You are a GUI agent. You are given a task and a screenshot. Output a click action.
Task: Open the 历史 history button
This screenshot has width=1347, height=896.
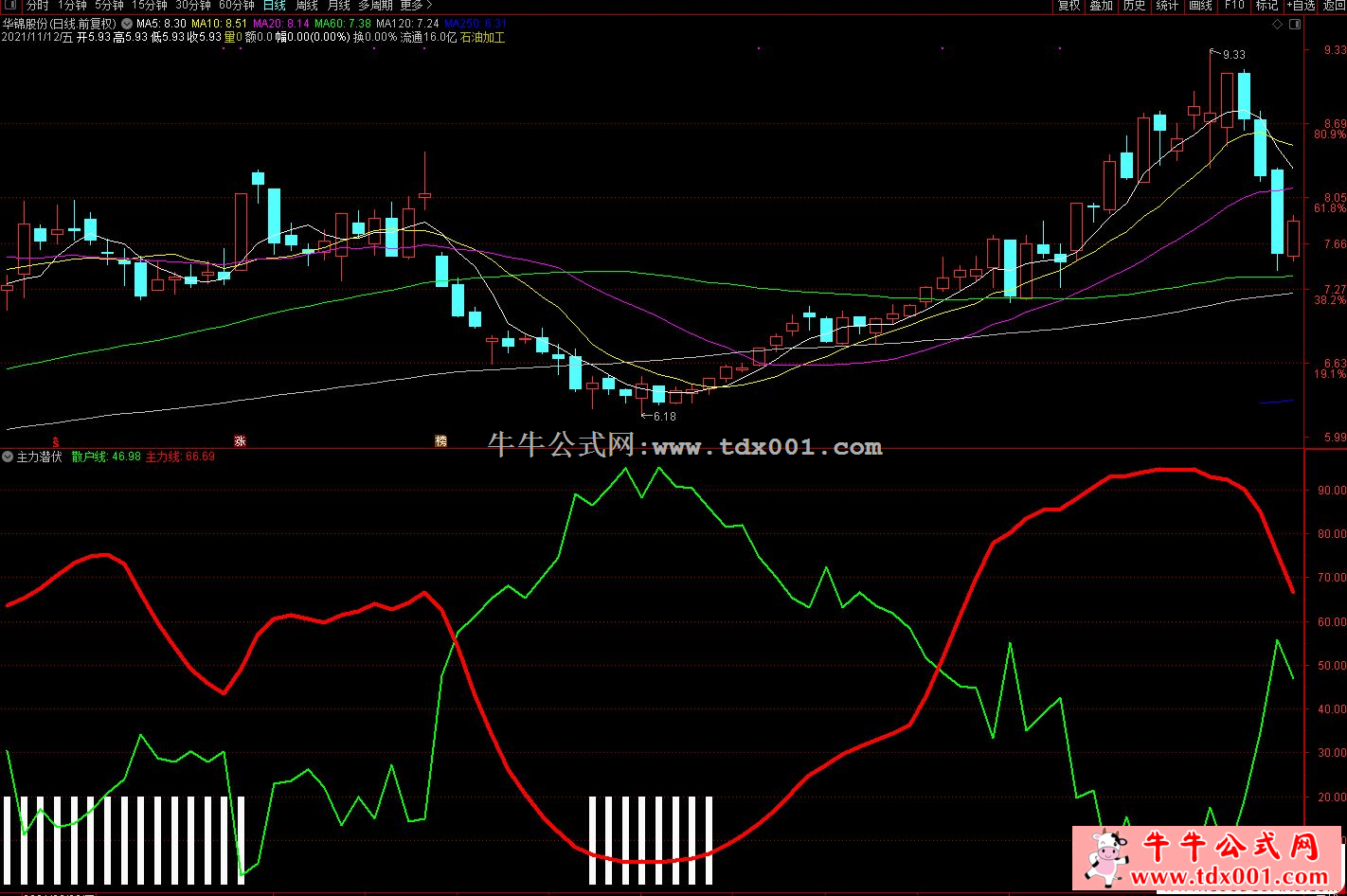pyautogui.click(x=1134, y=6)
